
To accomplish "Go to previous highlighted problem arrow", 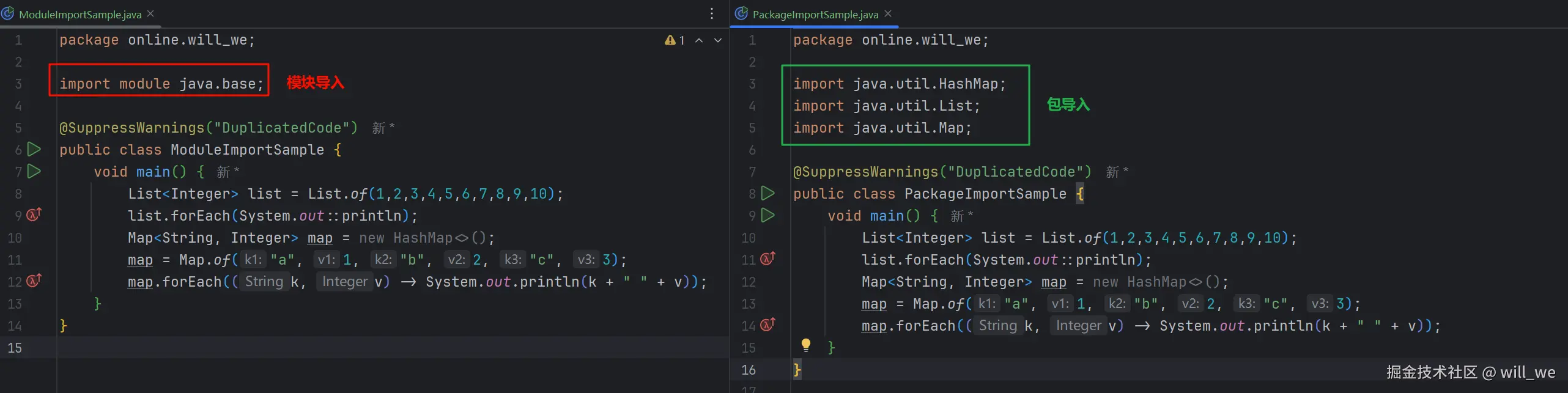I will coord(699,40).
